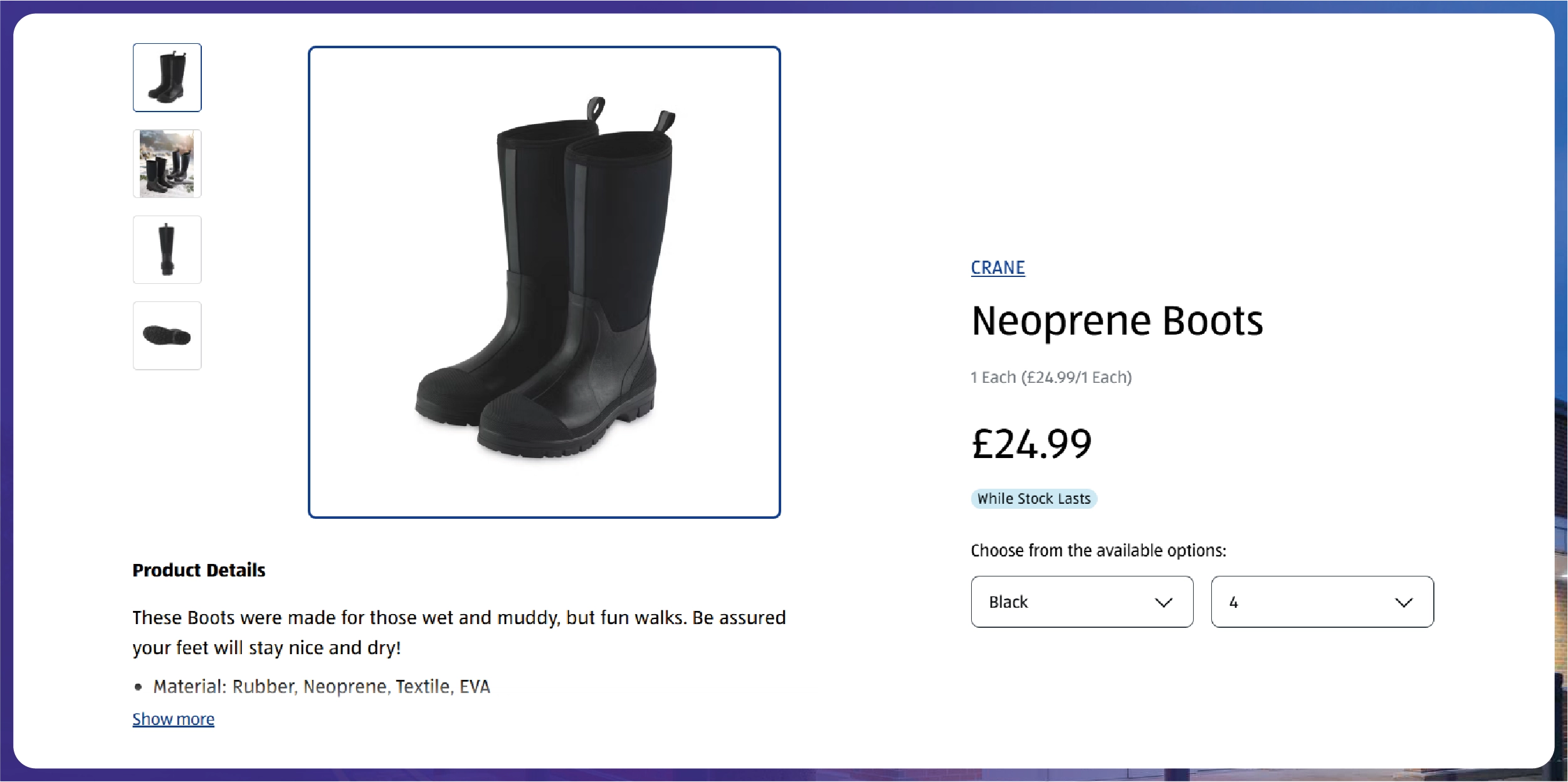
Task: Show the single upright boot thumbnail
Action: tap(167, 249)
